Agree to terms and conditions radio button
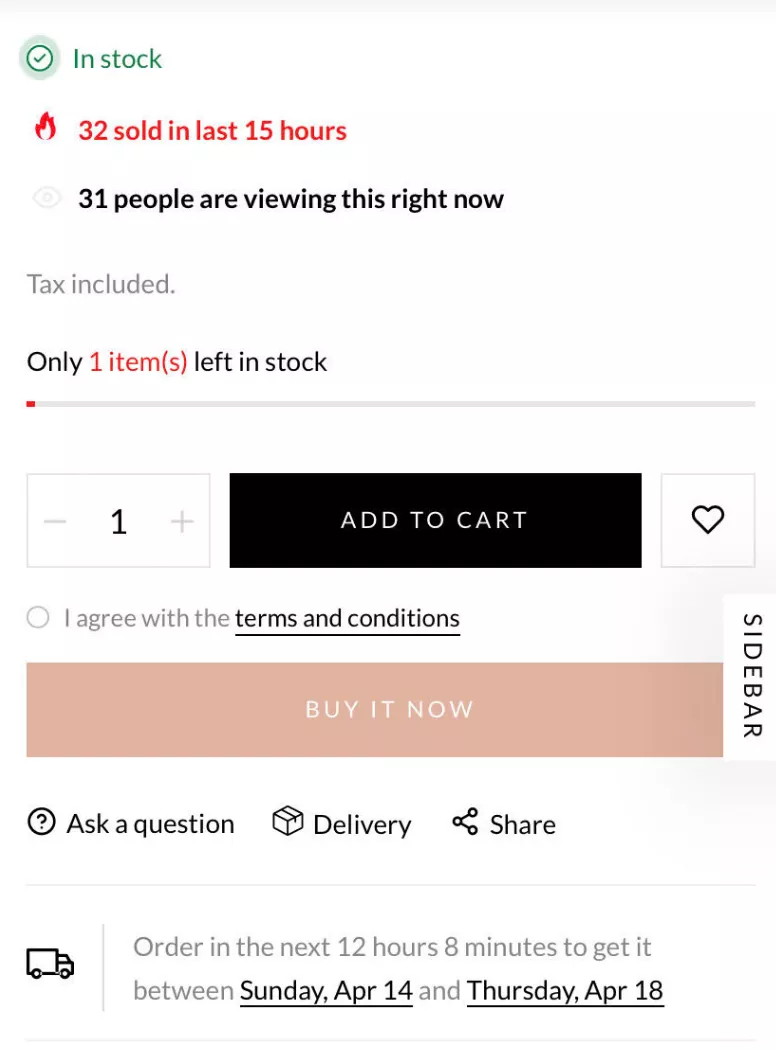This screenshot has width=776, height=1050. [38, 618]
